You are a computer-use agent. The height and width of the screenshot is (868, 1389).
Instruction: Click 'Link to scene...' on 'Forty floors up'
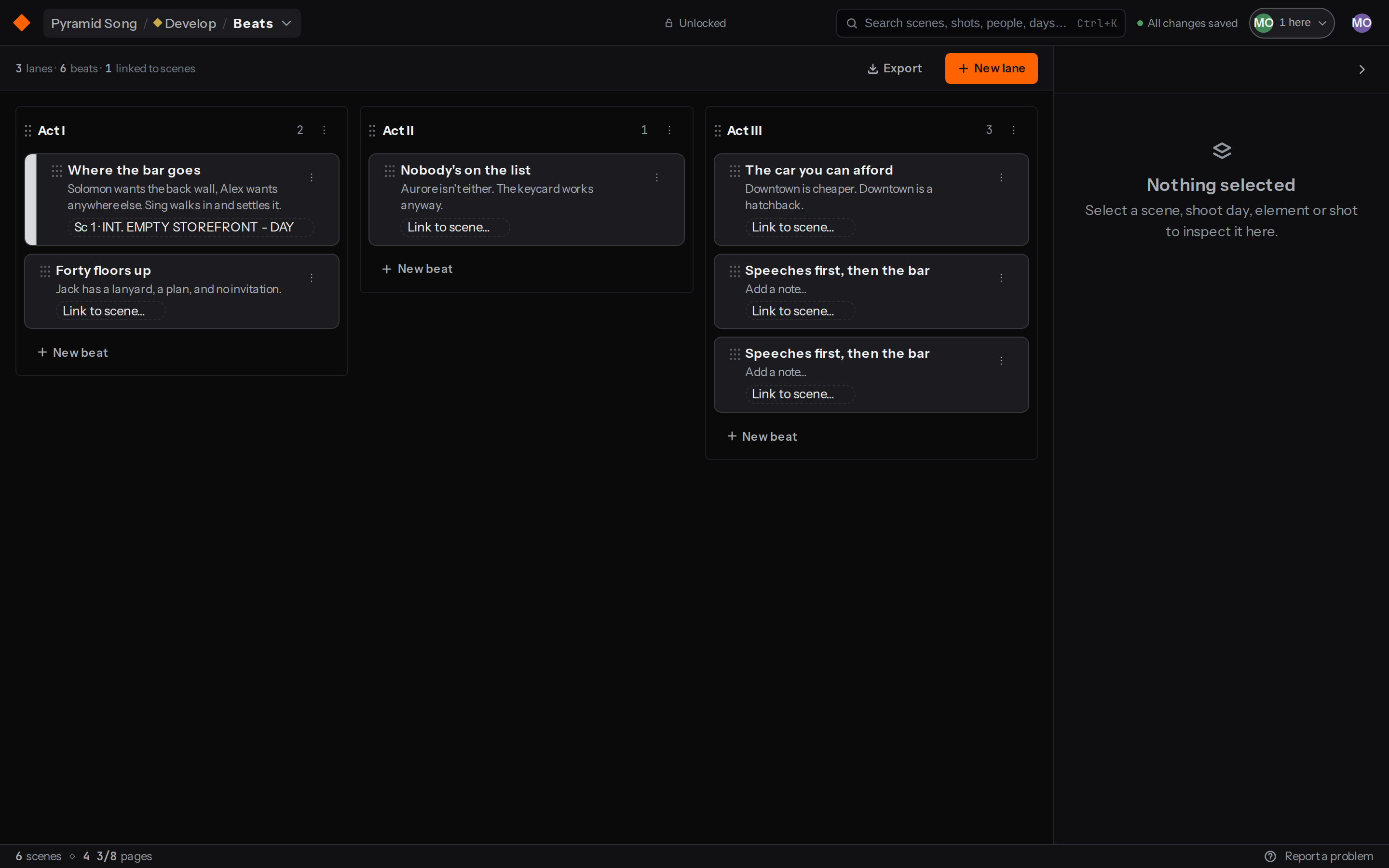pyautogui.click(x=110, y=311)
